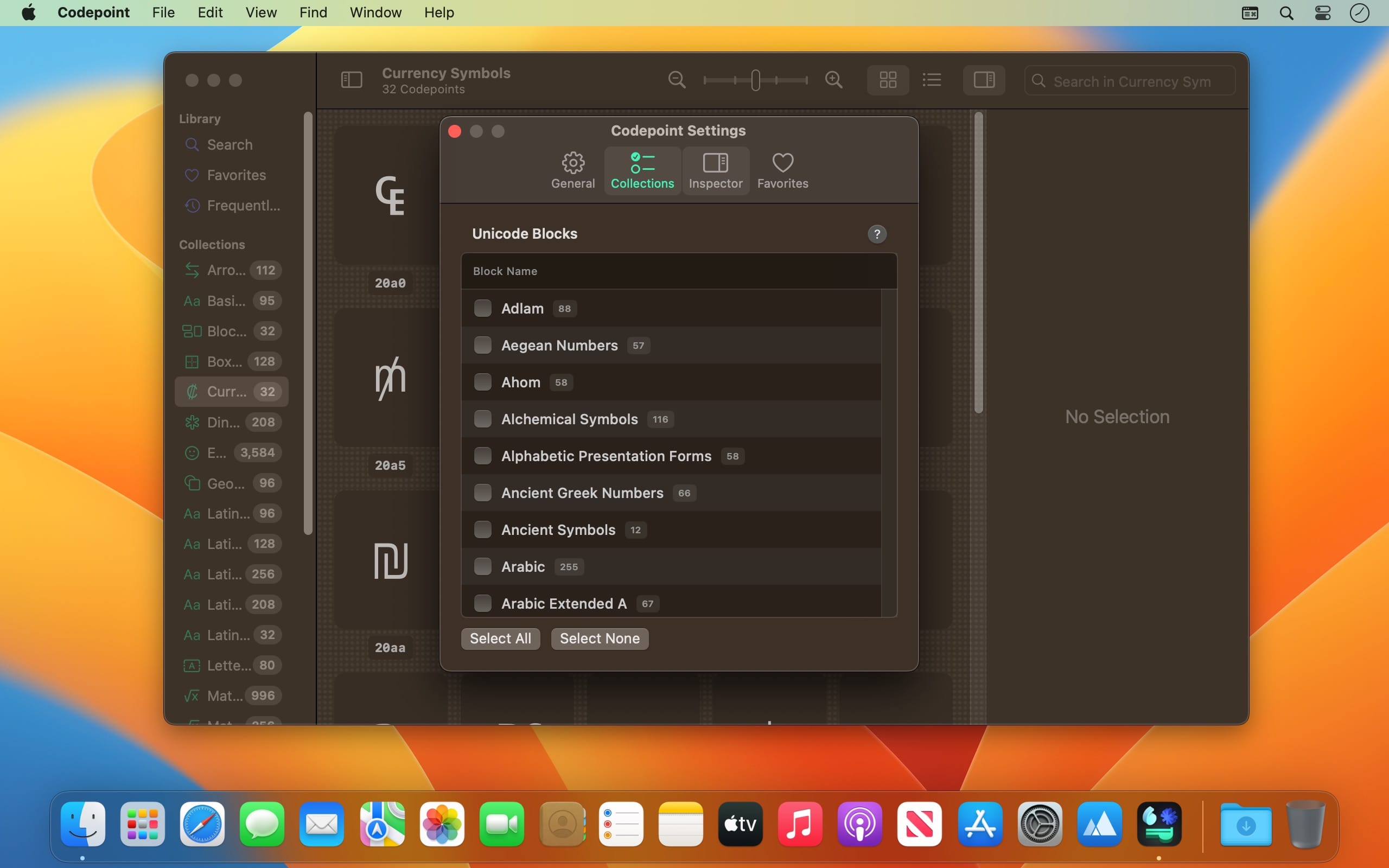Enable the Aegean Numbers checkbox
Viewport: 1389px width, 868px height.
(483, 345)
